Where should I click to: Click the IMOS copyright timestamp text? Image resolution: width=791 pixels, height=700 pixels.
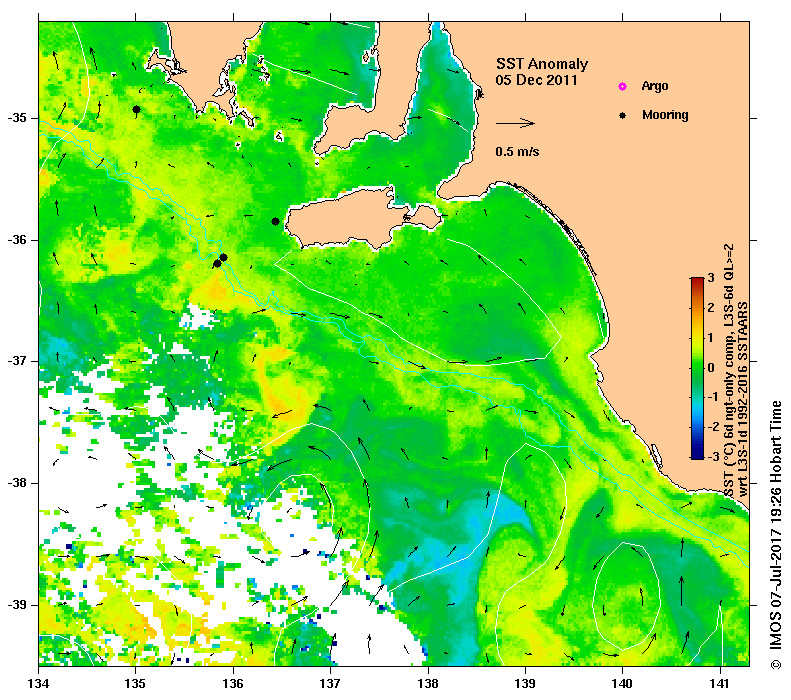click(775, 536)
